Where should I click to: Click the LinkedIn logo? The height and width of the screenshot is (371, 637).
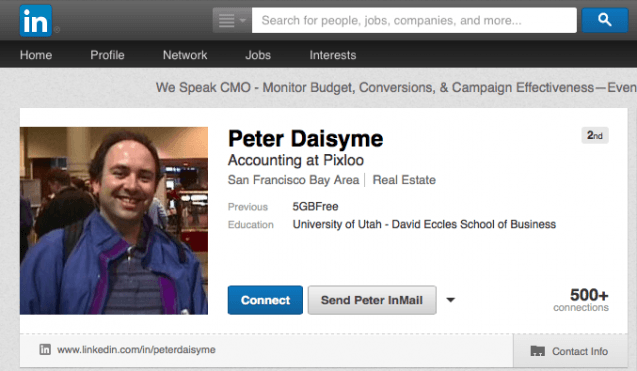(36, 21)
